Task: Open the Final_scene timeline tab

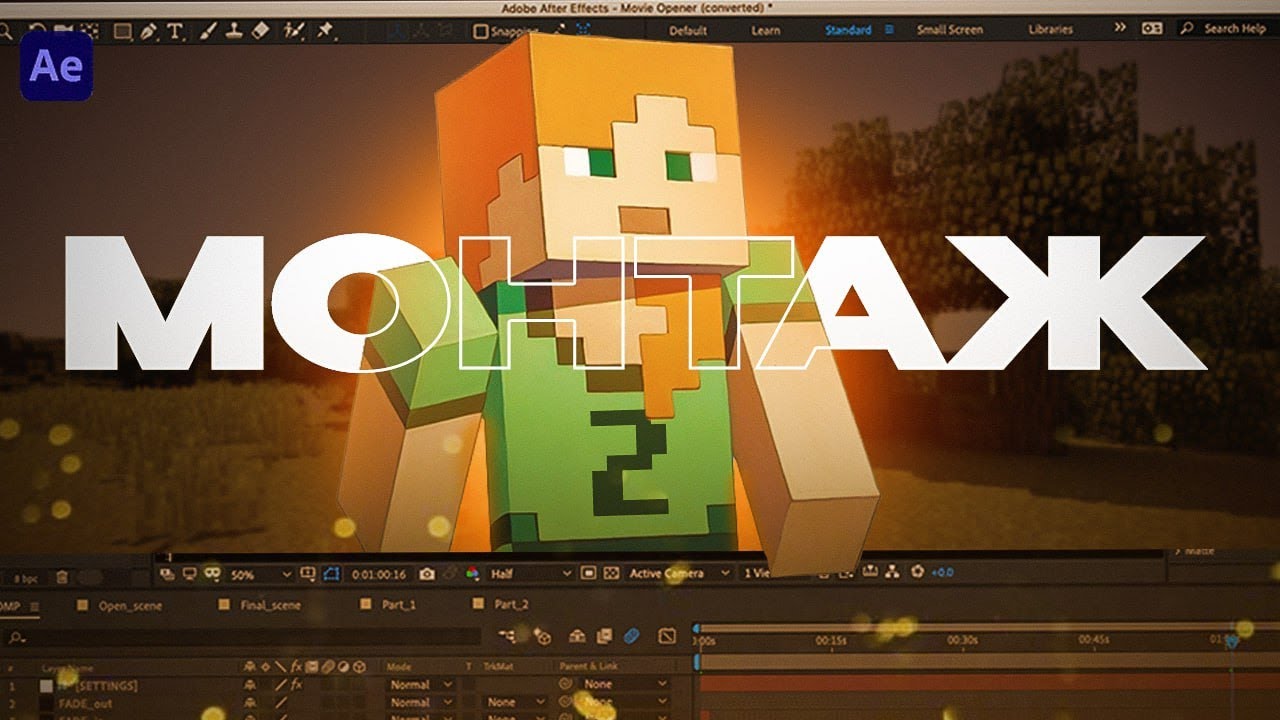Action: [270, 605]
